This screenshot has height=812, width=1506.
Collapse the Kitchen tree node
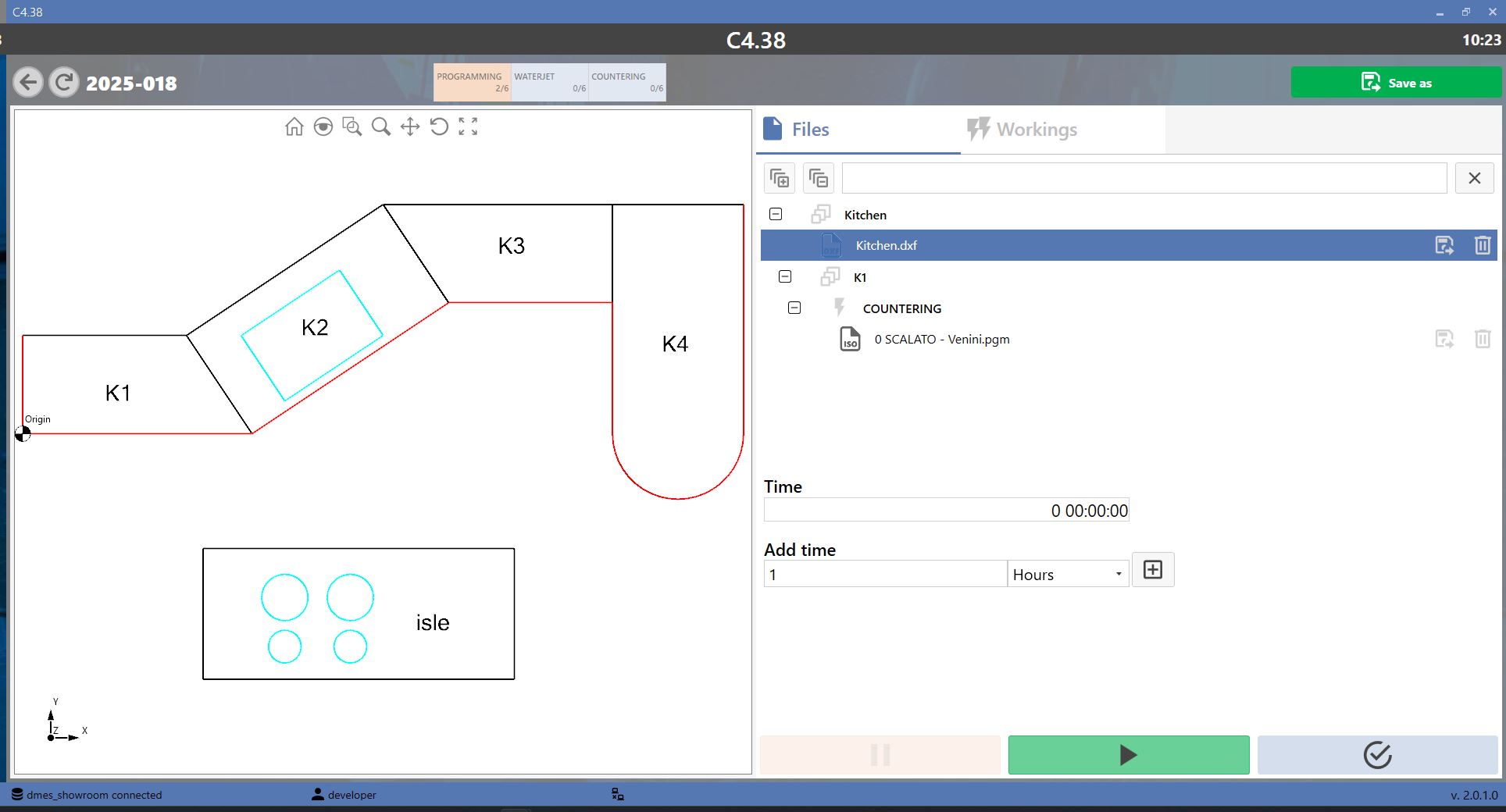(x=776, y=214)
